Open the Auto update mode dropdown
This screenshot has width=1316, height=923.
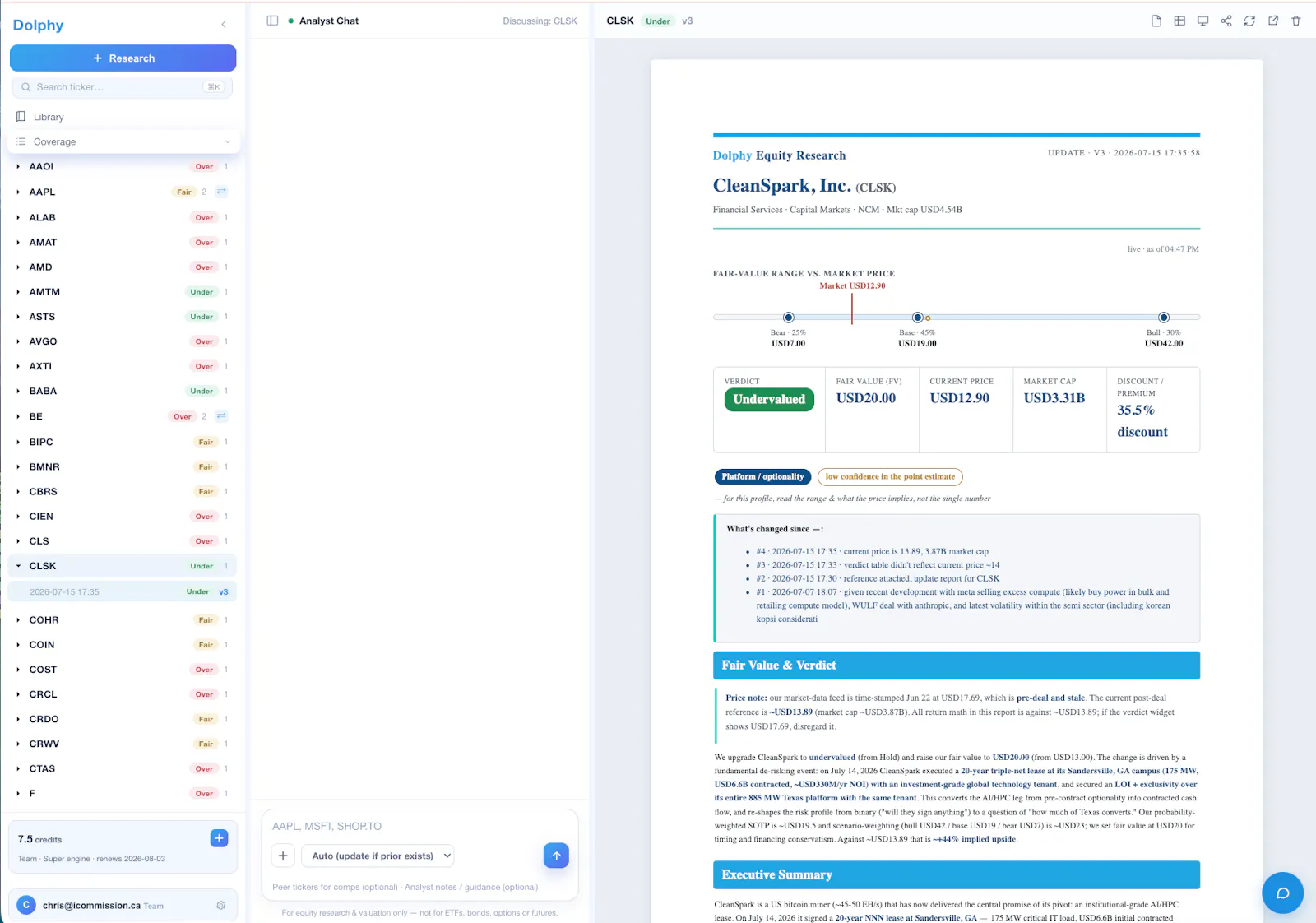coord(378,856)
